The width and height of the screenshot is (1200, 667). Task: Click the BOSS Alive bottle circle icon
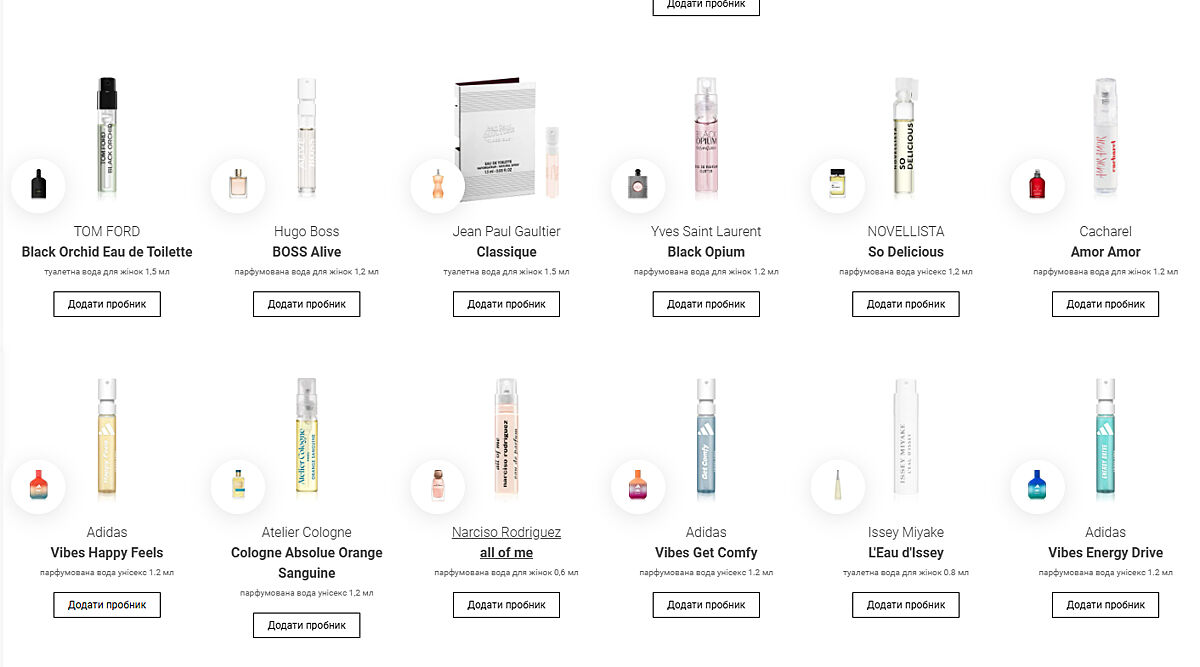pyautogui.click(x=238, y=185)
